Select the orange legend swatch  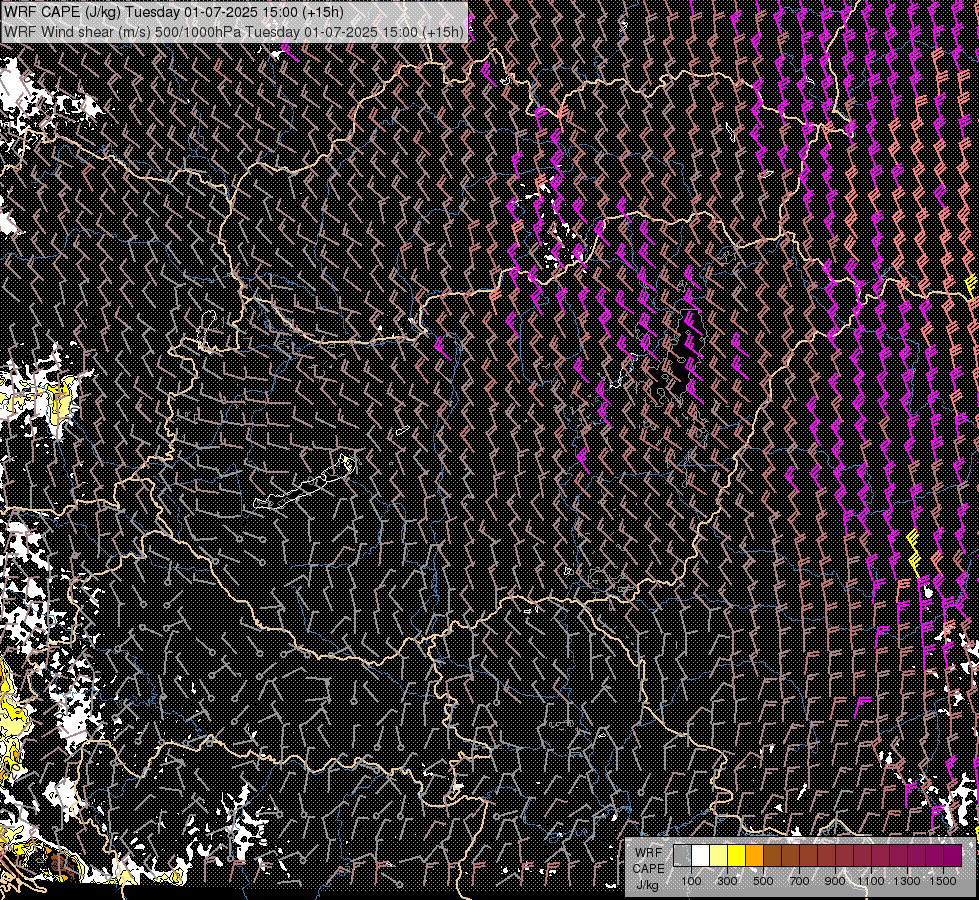754,856
